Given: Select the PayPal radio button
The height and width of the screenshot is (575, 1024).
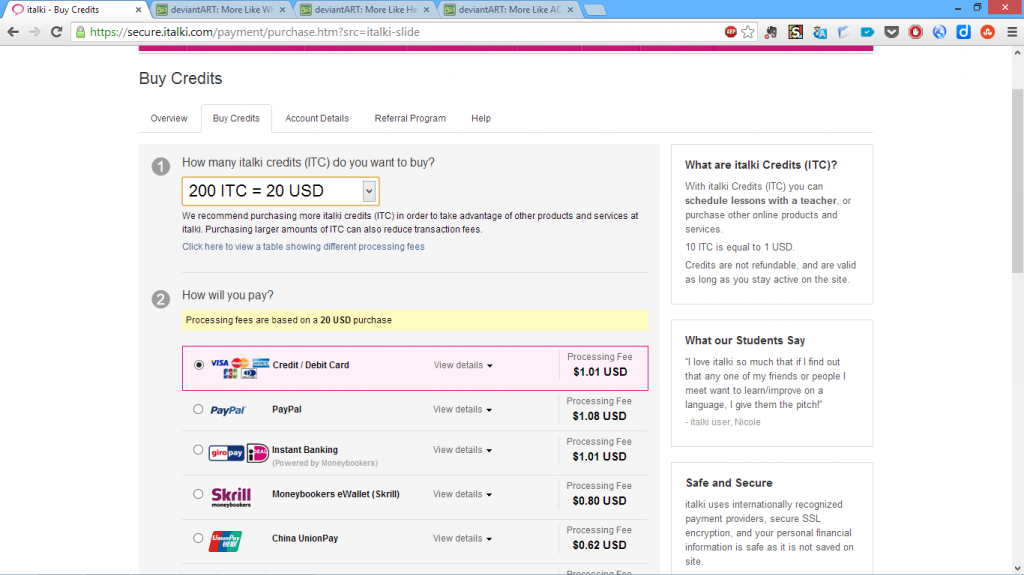Looking at the screenshot, I should [x=198, y=409].
